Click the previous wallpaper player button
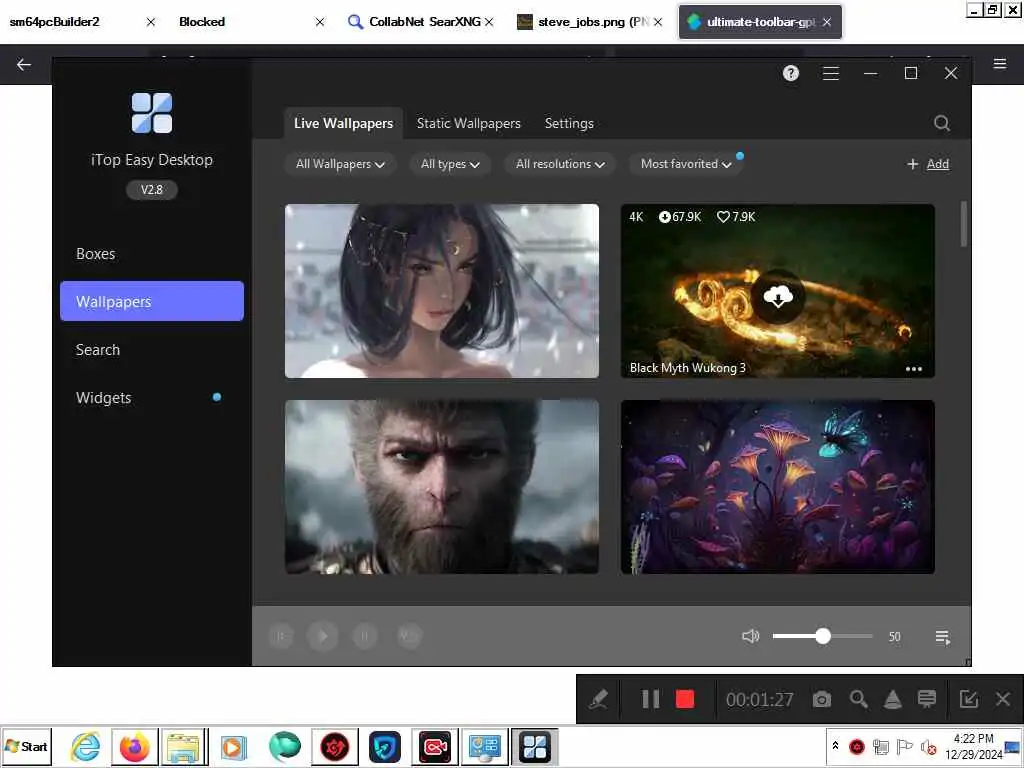Screen dimensions: 1024x768 (x=281, y=635)
